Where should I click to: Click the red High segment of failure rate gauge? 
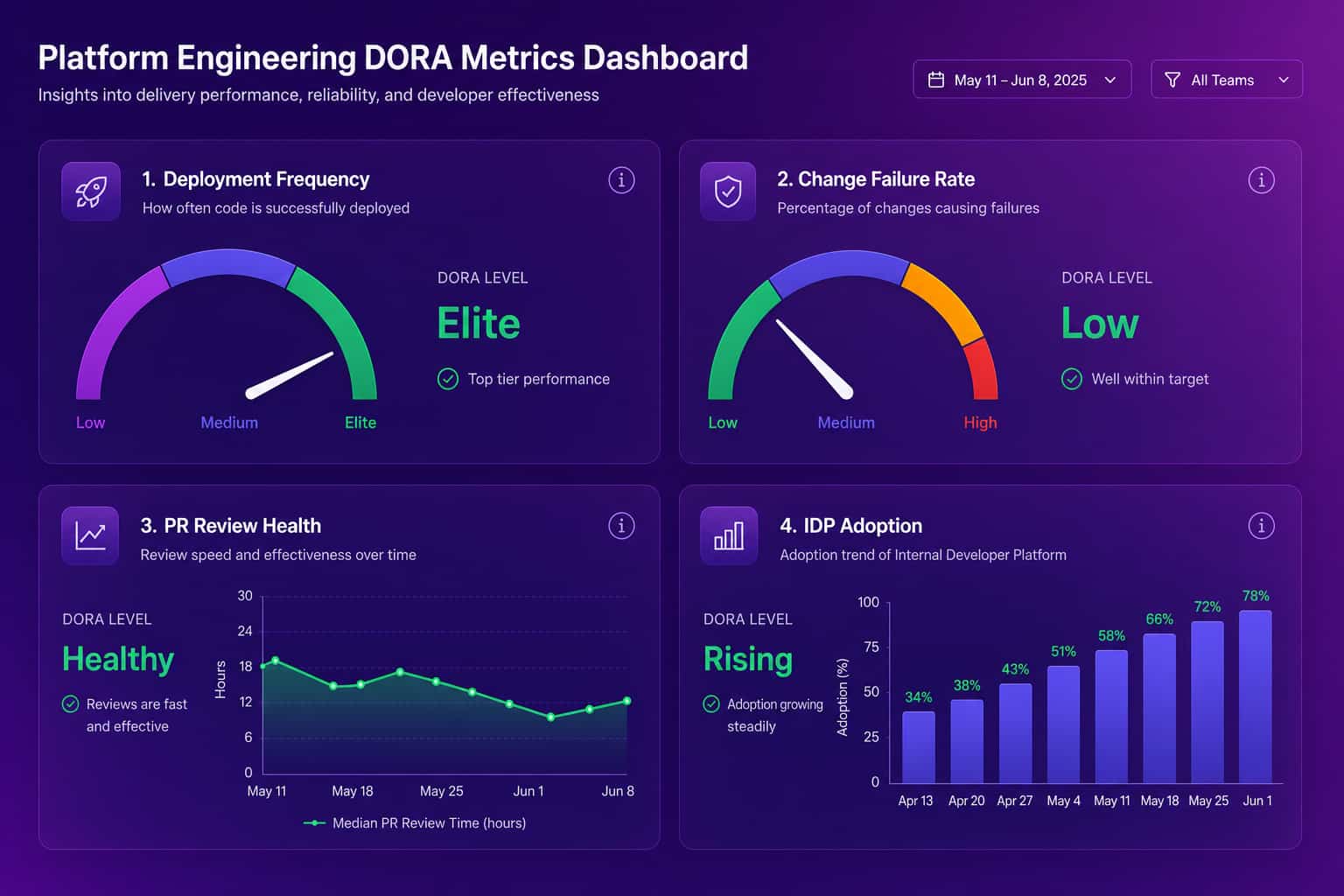(x=982, y=372)
